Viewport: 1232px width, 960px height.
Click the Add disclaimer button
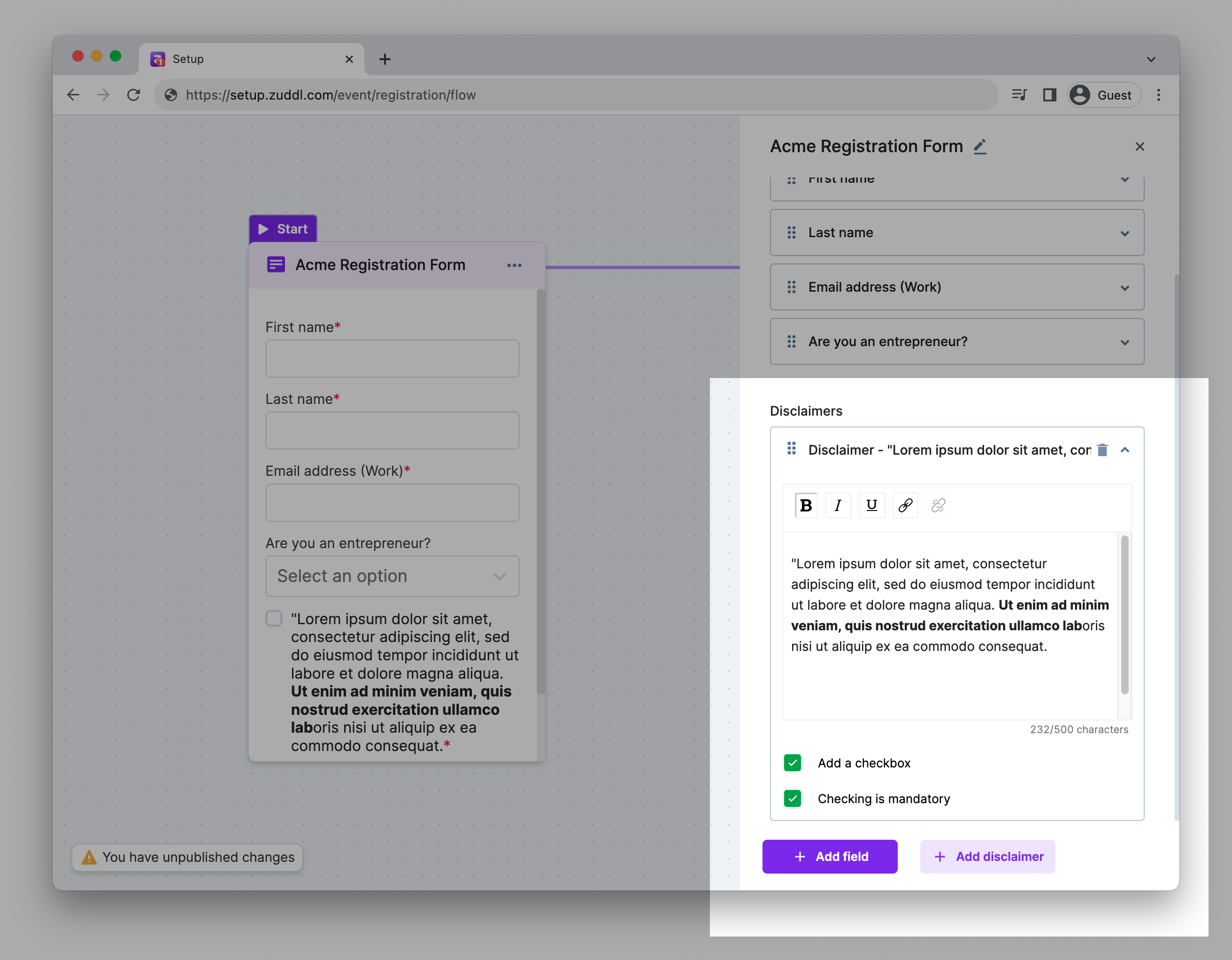pos(987,857)
